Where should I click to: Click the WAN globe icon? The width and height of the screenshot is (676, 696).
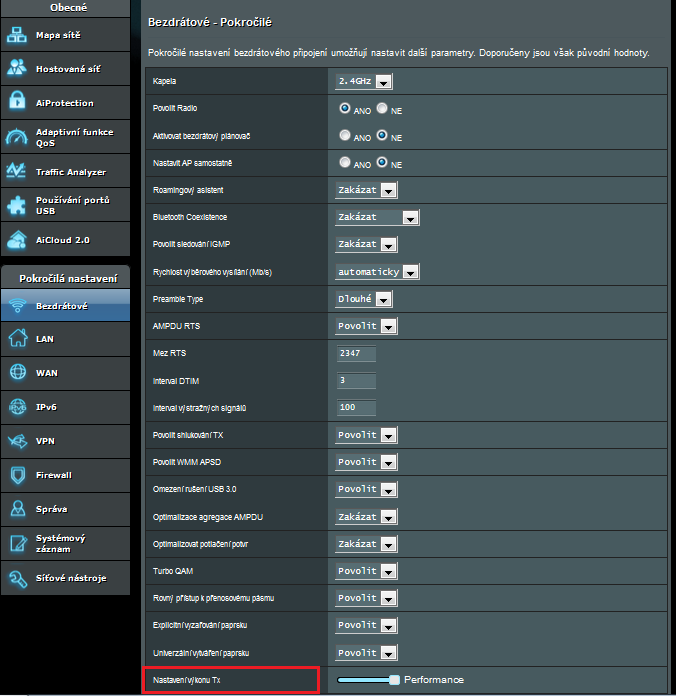click(x=18, y=372)
